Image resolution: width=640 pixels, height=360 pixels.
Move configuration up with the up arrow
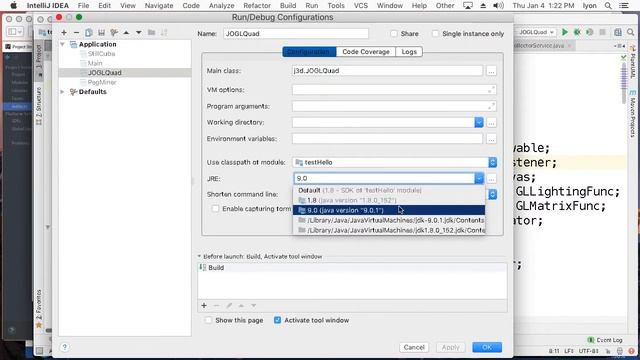[x=127, y=32]
